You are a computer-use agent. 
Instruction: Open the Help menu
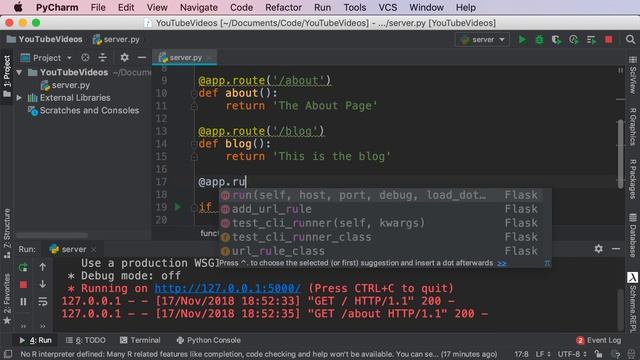click(466, 7)
